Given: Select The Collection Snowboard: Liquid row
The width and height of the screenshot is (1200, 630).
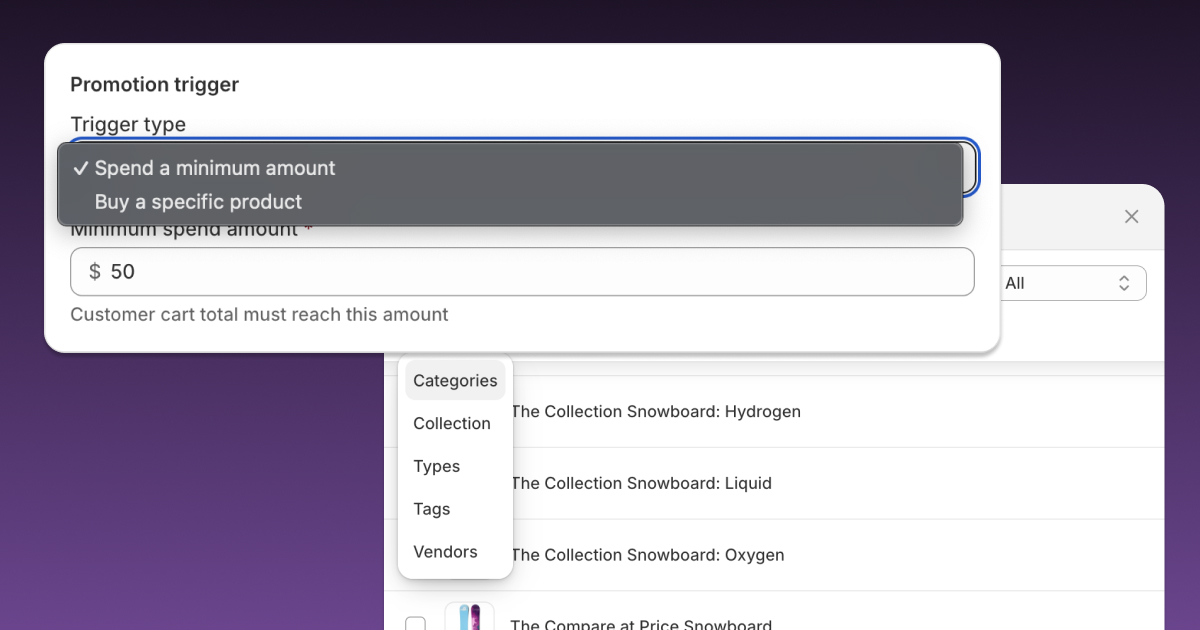Looking at the screenshot, I should [x=641, y=484].
